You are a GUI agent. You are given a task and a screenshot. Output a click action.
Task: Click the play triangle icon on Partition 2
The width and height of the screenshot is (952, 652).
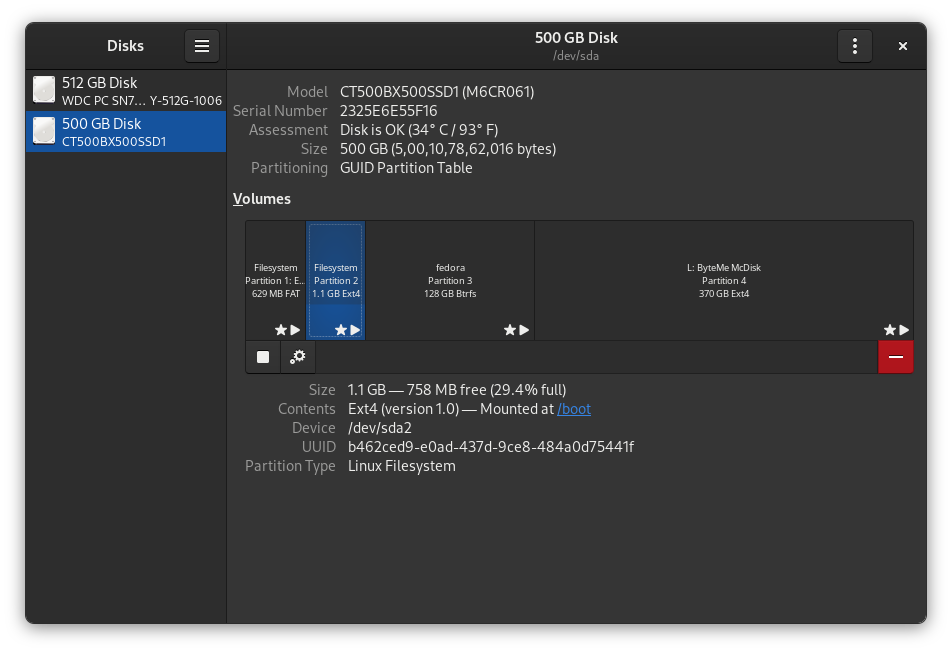(x=355, y=330)
